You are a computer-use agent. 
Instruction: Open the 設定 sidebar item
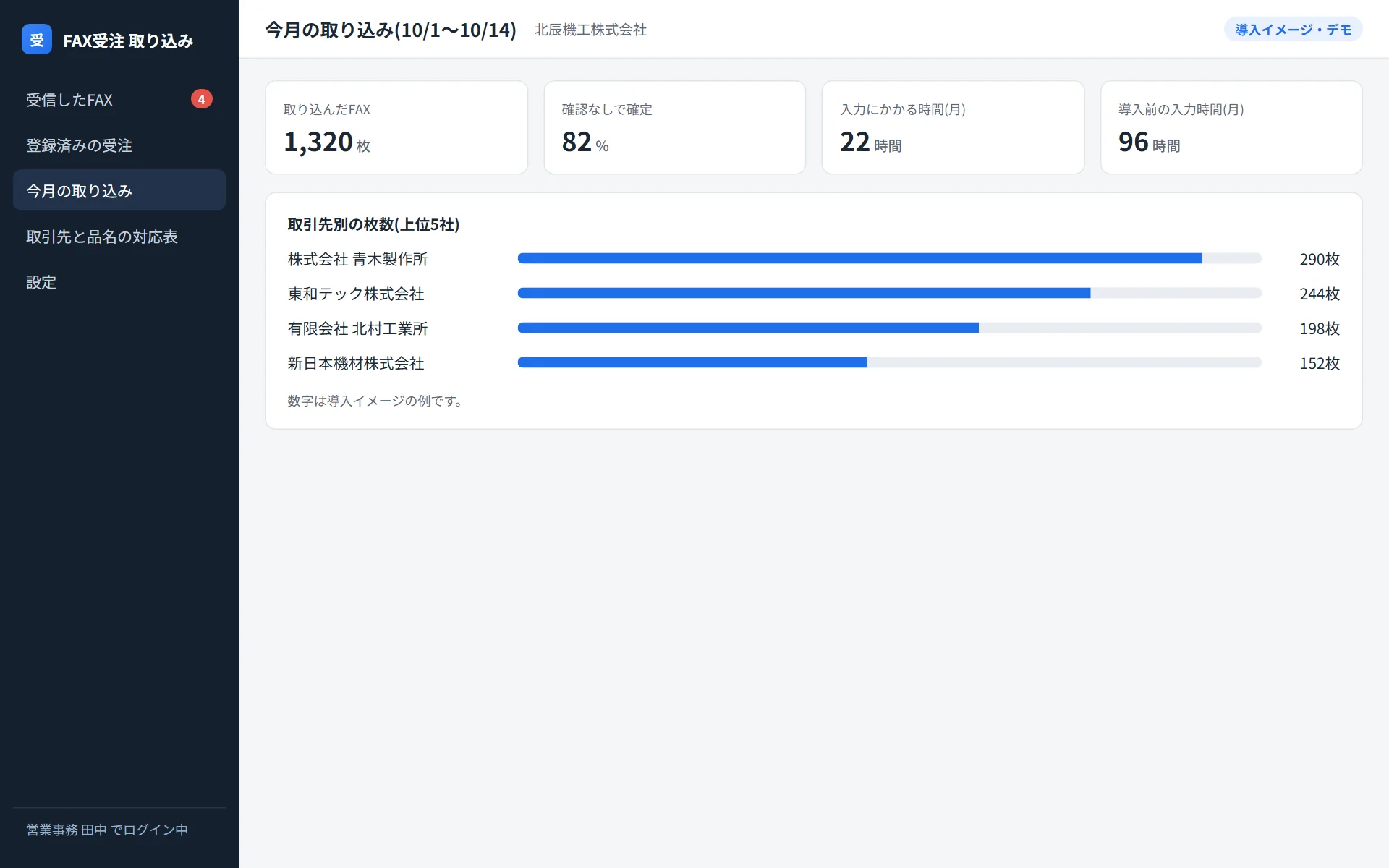[119, 282]
